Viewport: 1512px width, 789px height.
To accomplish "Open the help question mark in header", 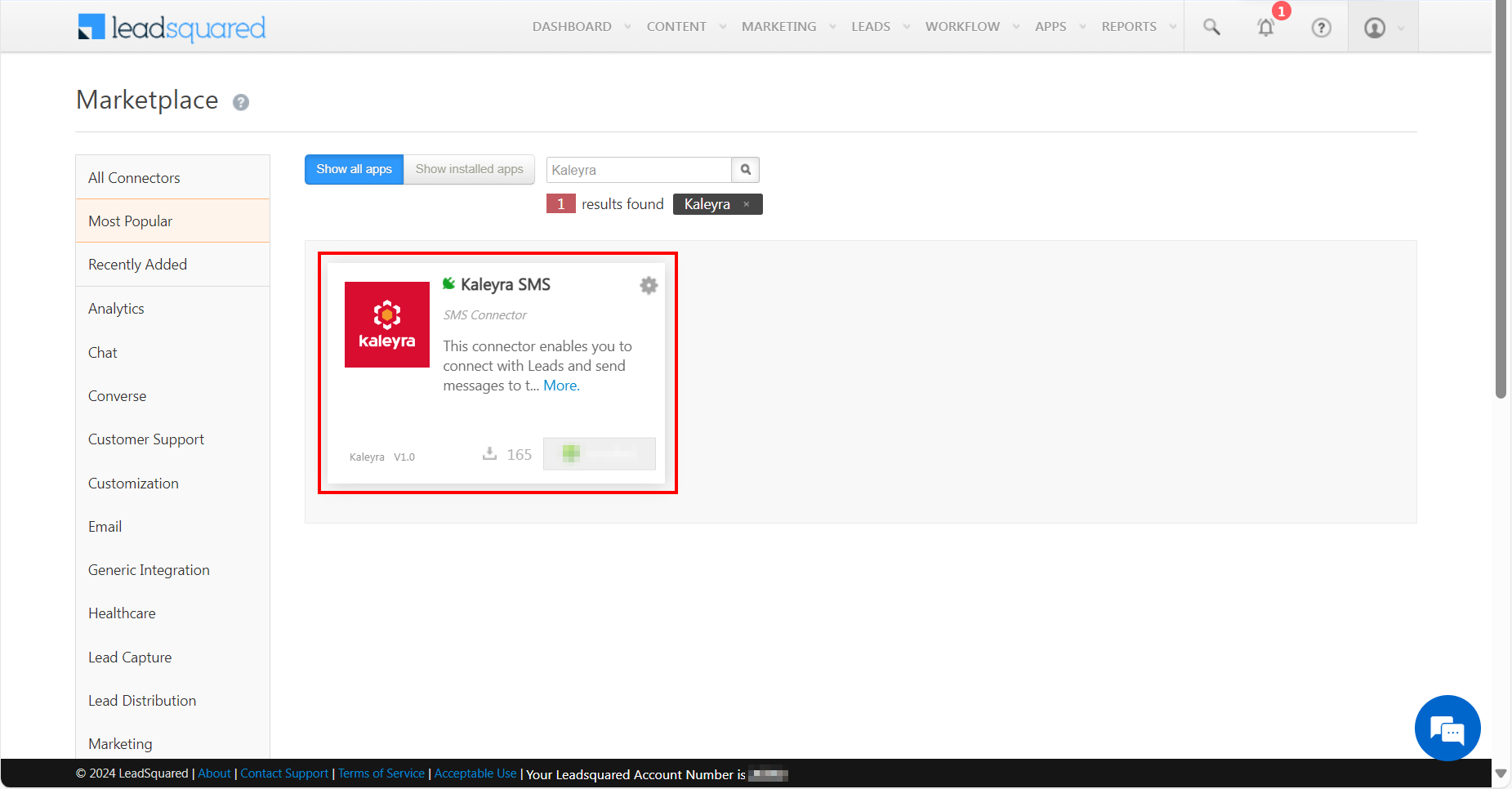I will point(1321,28).
